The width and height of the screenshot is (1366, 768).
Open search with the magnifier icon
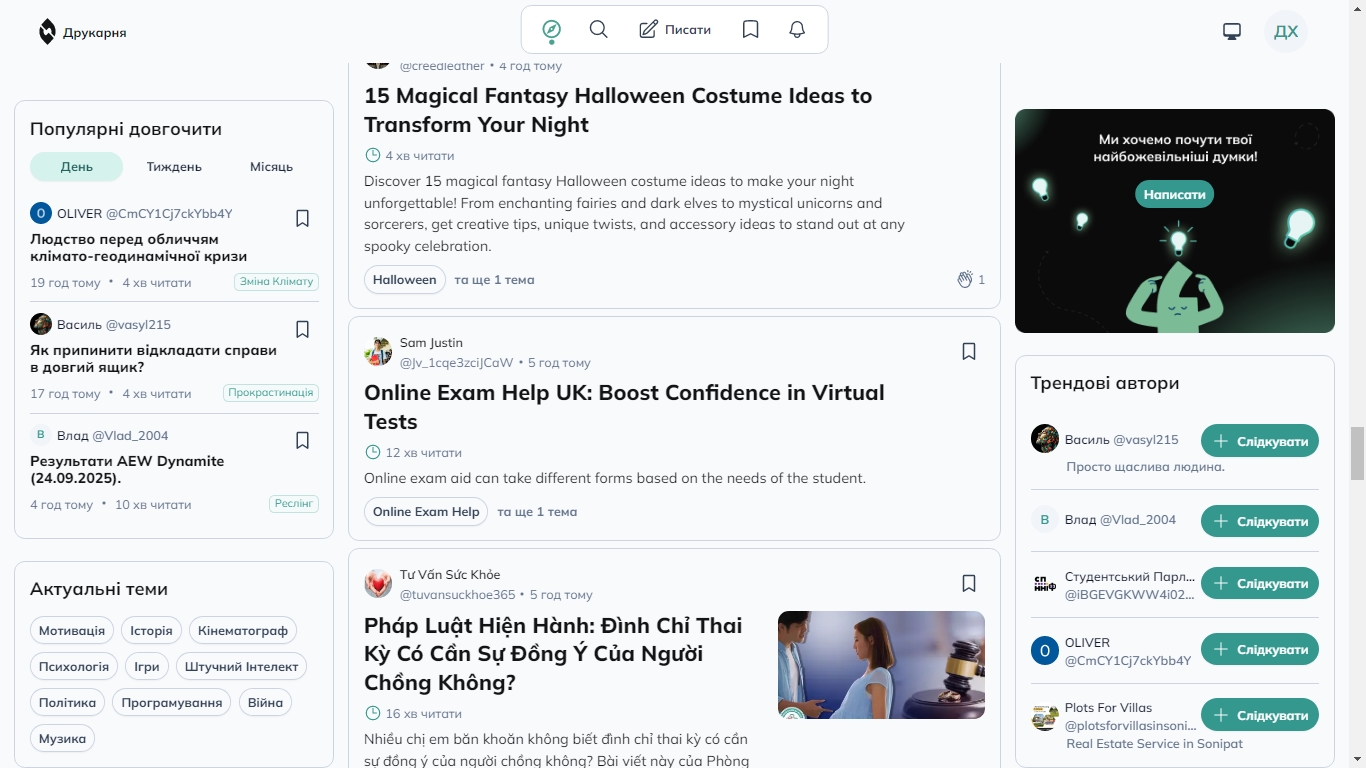(599, 30)
